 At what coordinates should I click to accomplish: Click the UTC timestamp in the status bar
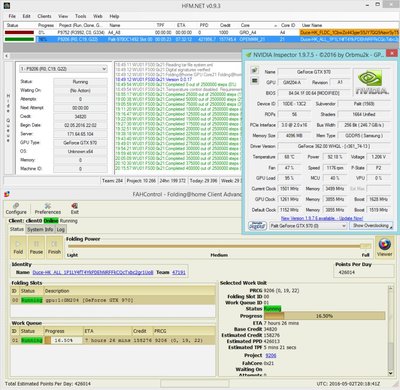coord(348,384)
